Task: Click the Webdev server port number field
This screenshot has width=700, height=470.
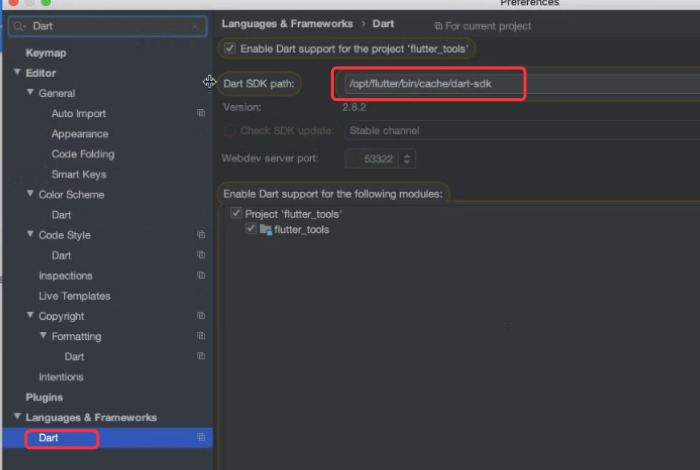Action: coord(373,159)
